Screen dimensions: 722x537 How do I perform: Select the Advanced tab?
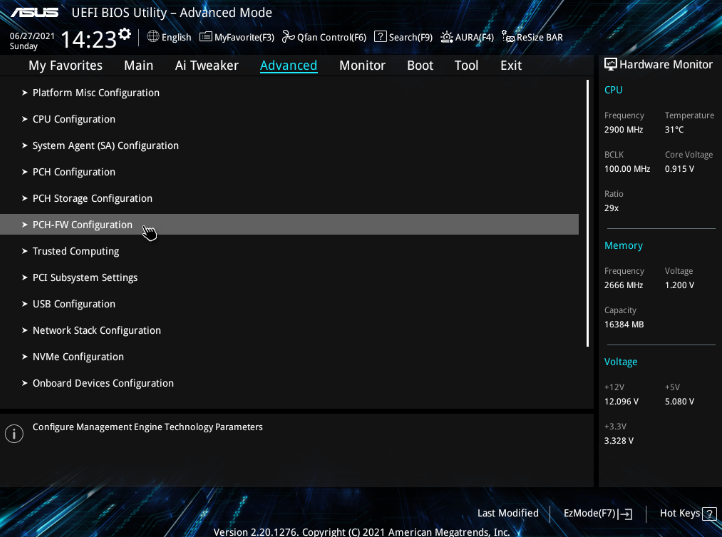click(x=288, y=65)
